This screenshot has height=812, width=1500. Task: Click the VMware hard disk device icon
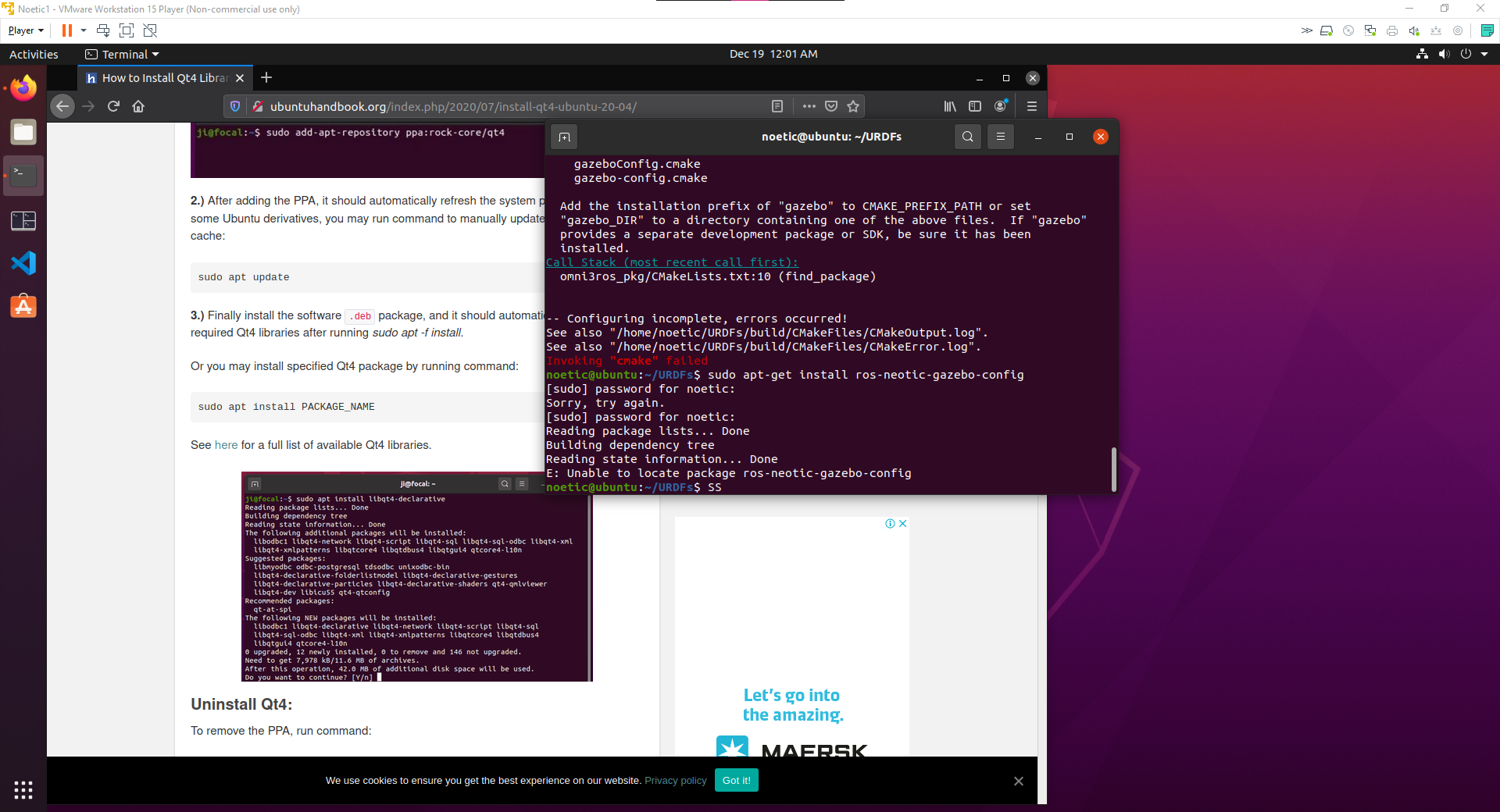pyautogui.click(x=1327, y=30)
